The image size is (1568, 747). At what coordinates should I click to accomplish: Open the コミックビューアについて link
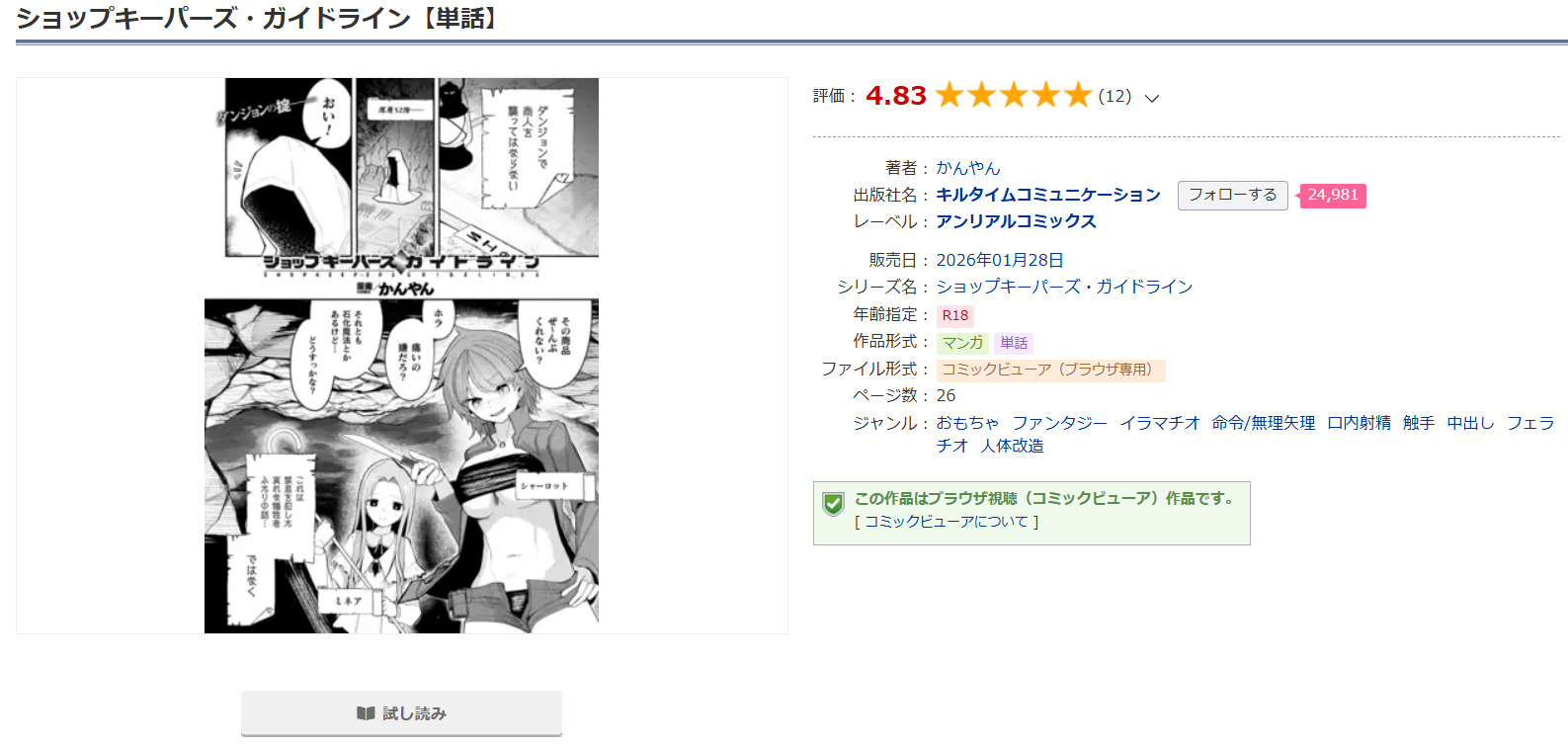click(947, 522)
